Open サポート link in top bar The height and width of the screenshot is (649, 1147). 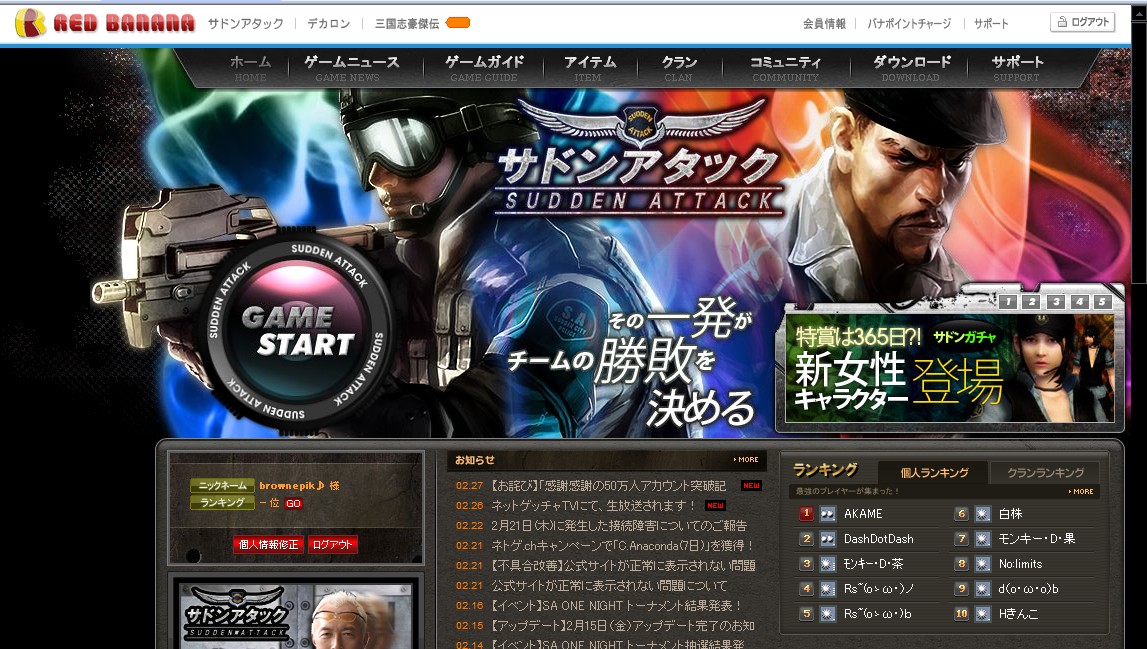click(x=991, y=23)
